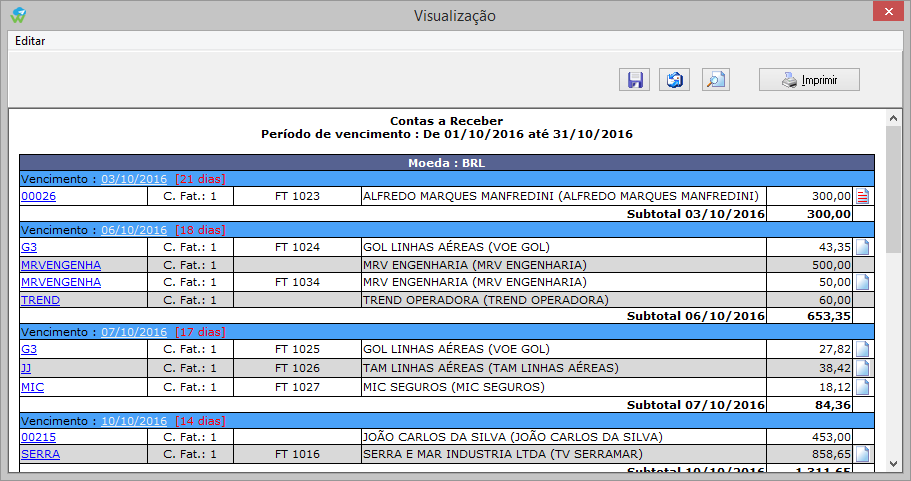Open account link 00215
Image resolution: width=911 pixels, height=481 pixels.
pos(38,437)
